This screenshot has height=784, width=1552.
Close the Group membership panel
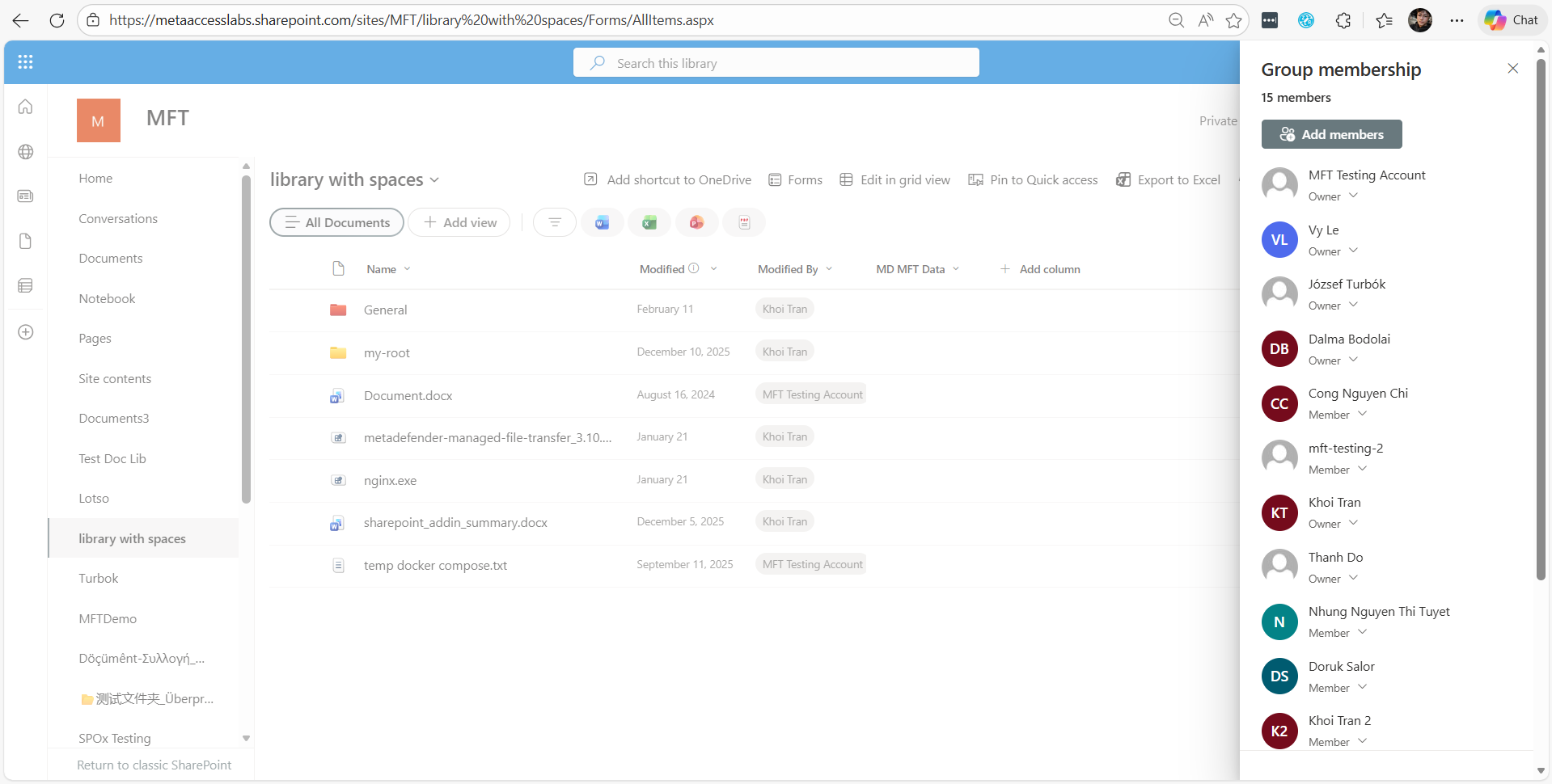coord(1512,69)
